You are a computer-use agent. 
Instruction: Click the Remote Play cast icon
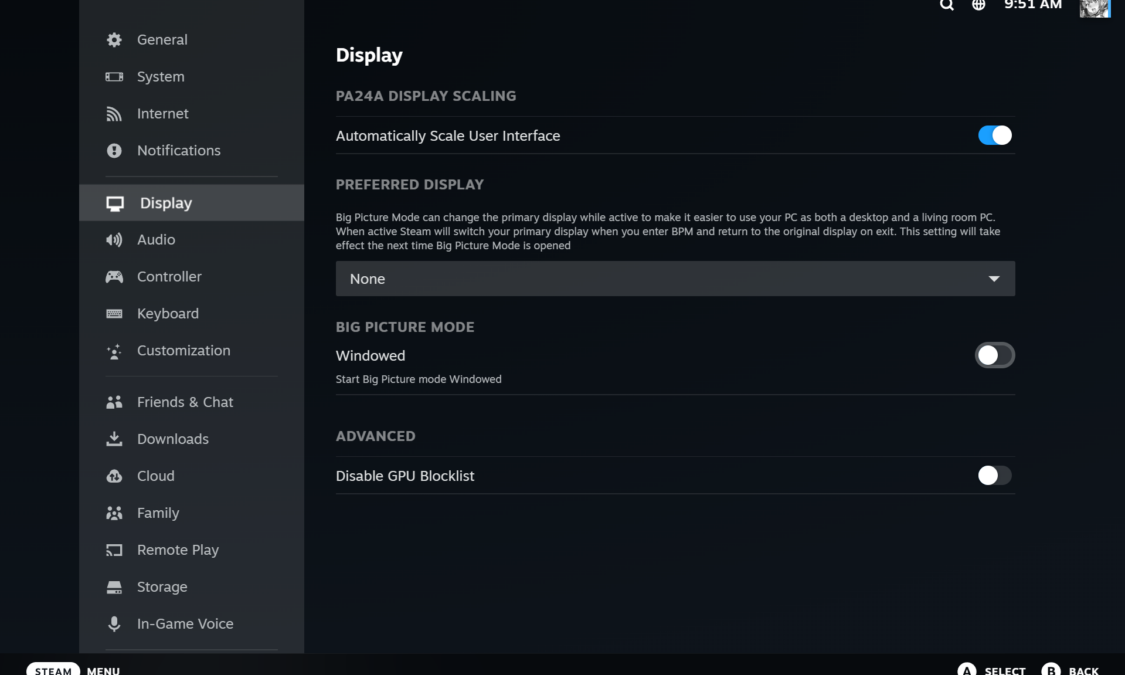click(114, 550)
